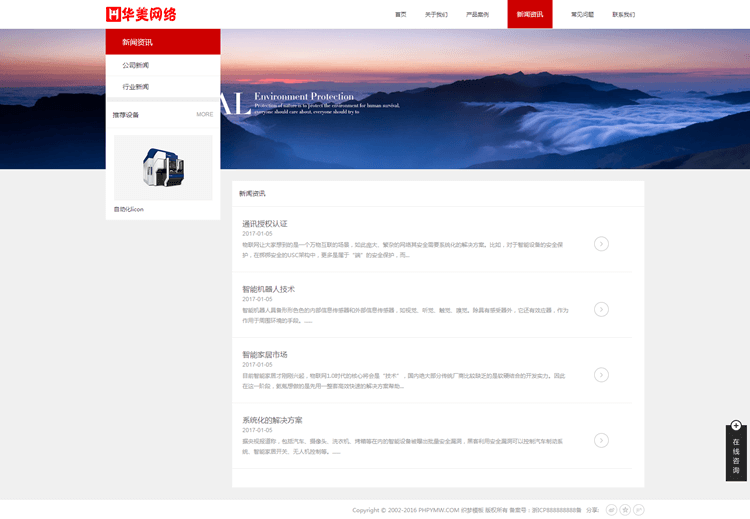Select the highlighted 新闻资讯 nav tab

point(529,14)
